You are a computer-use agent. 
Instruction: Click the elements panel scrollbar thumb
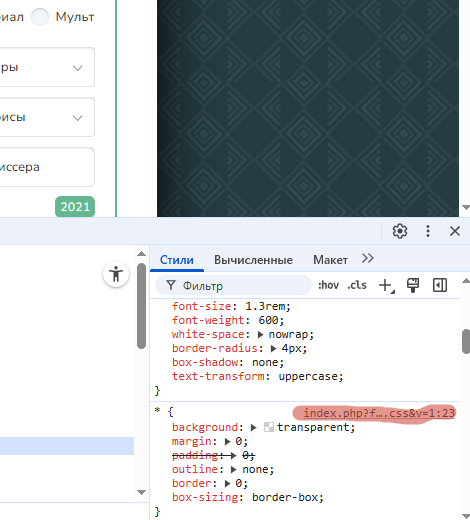tap(141, 306)
